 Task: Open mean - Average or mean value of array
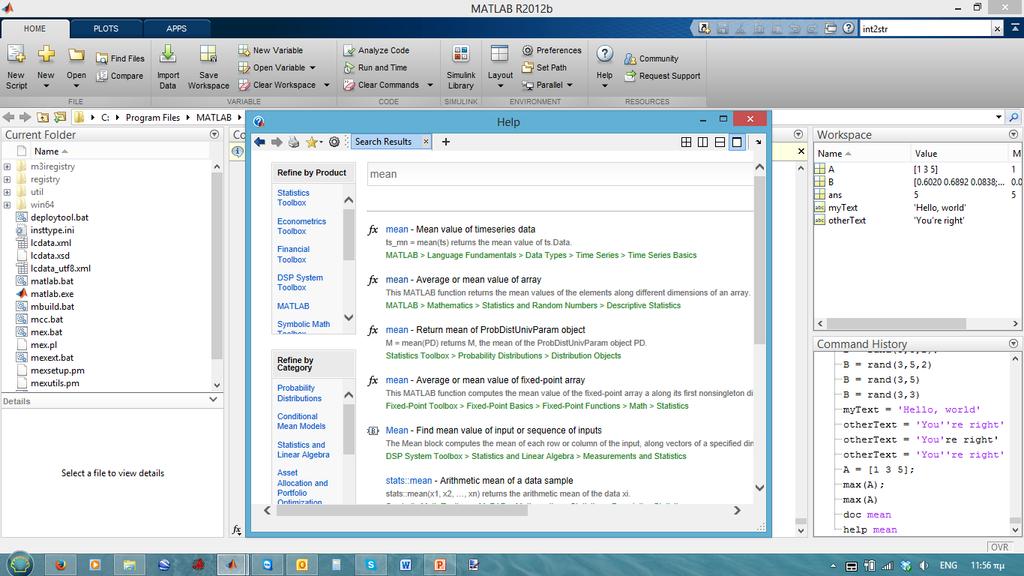tap(463, 280)
